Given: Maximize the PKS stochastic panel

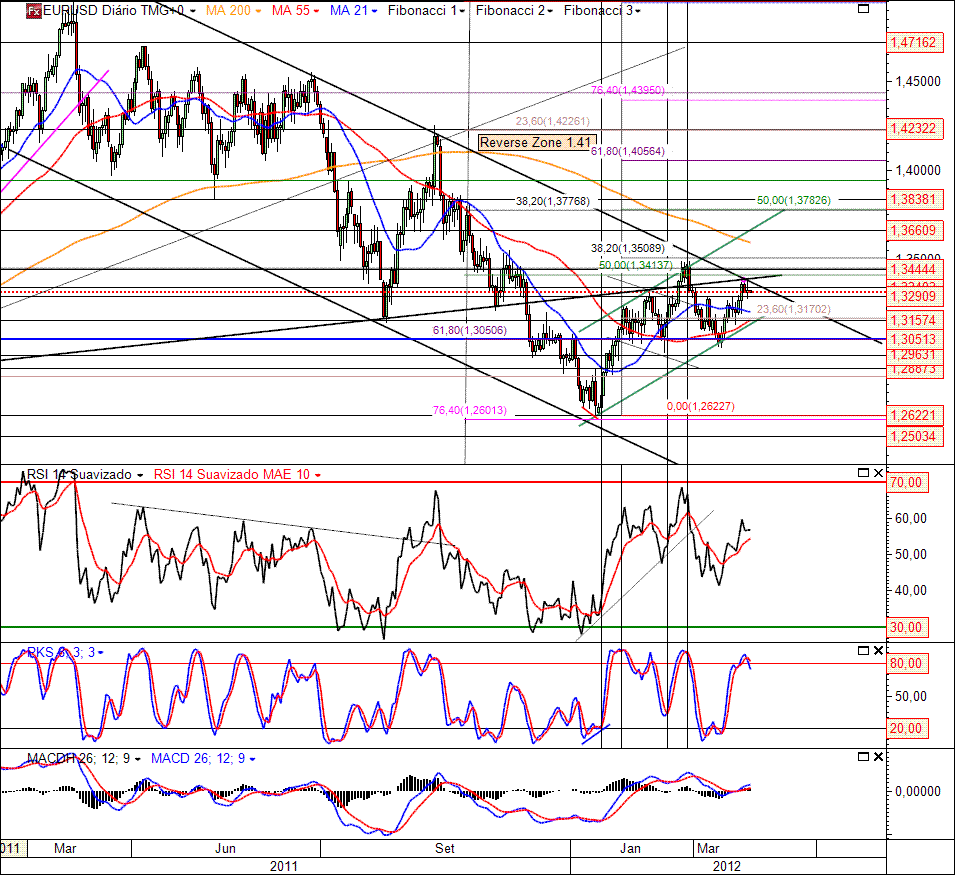Looking at the screenshot, I should 863,650.
